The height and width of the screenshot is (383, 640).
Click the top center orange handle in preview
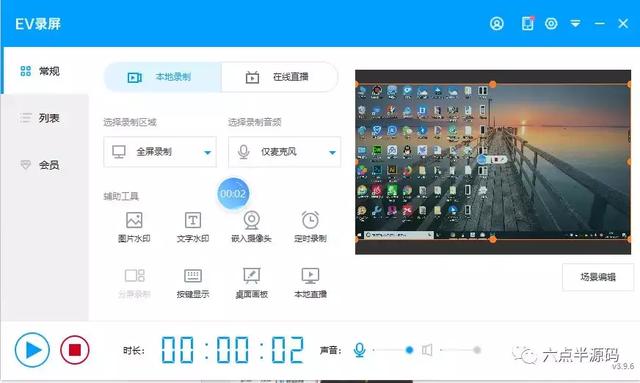(x=493, y=84)
